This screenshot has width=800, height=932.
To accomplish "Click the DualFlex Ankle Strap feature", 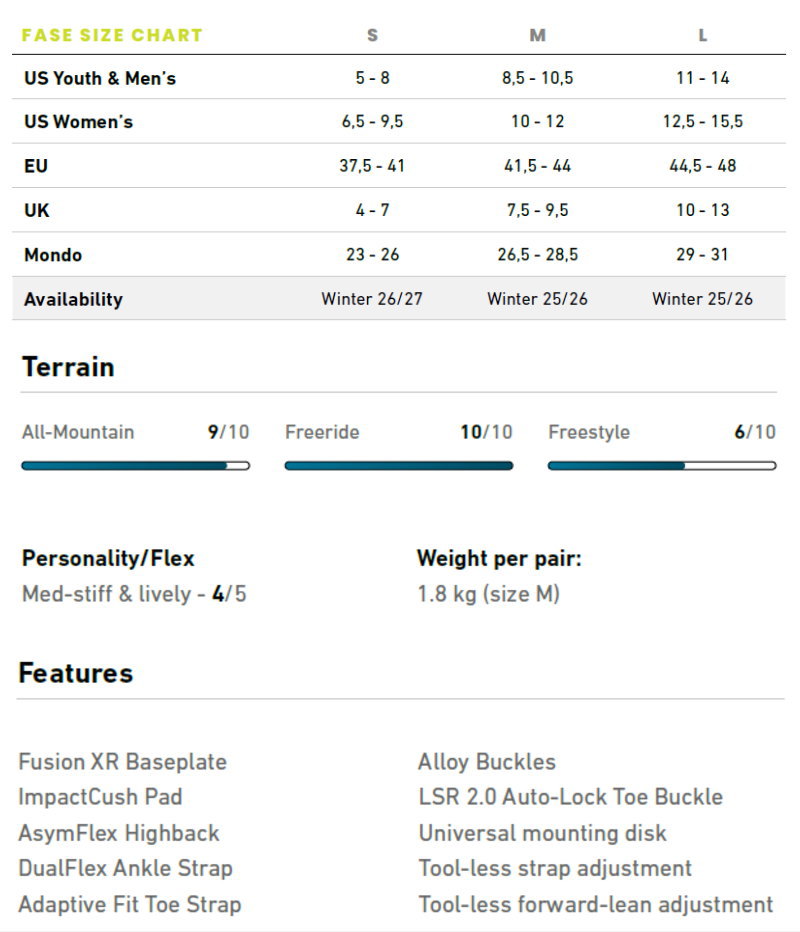I will [125, 868].
